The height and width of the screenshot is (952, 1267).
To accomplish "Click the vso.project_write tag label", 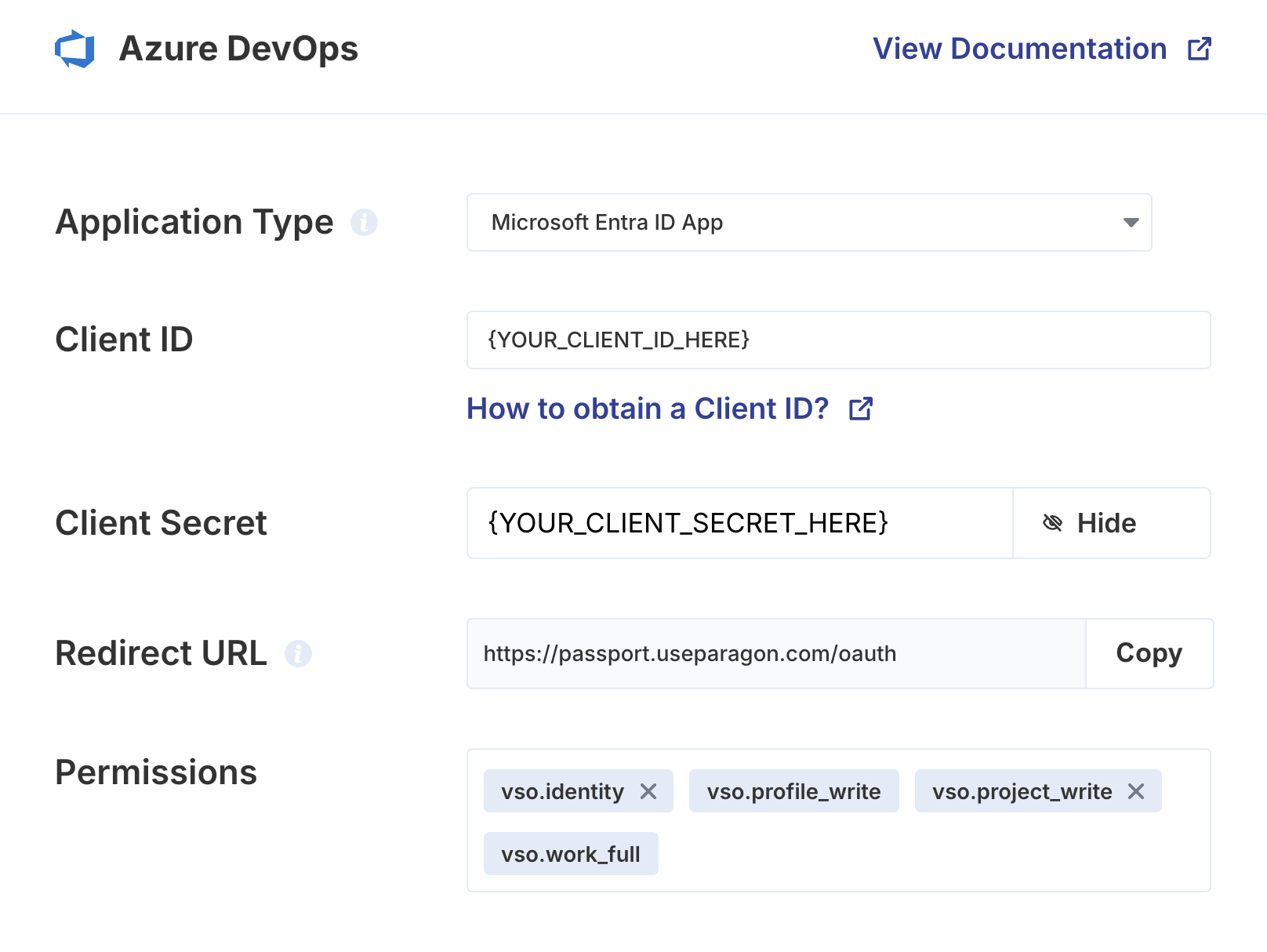I will [1022, 791].
